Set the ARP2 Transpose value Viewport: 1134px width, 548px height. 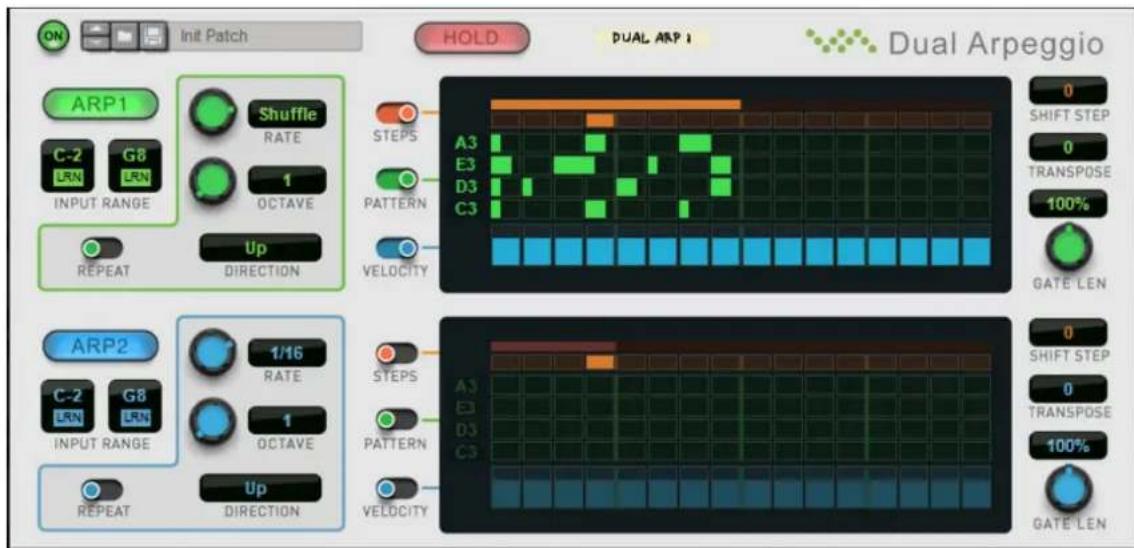click(1068, 389)
